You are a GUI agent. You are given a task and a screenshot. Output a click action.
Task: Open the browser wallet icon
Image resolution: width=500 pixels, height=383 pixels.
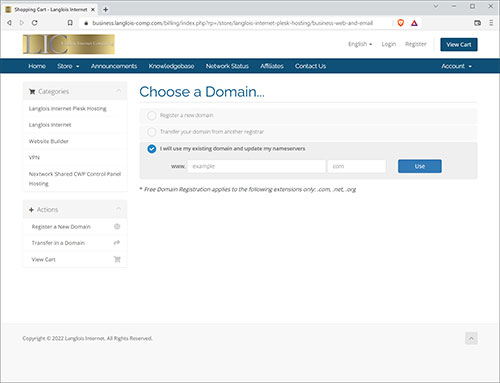point(477,23)
